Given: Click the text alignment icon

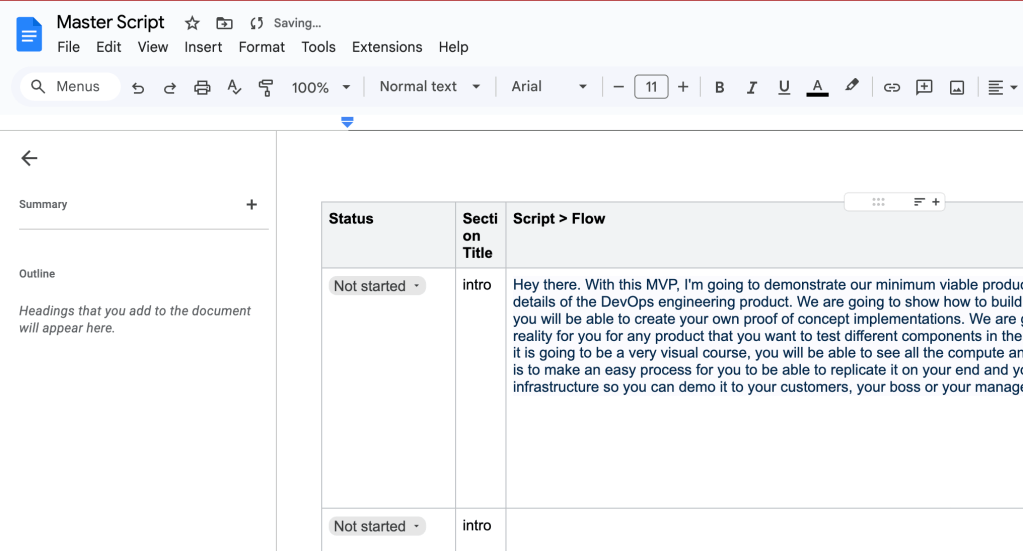Looking at the screenshot, I should click(x=995, y=87).
